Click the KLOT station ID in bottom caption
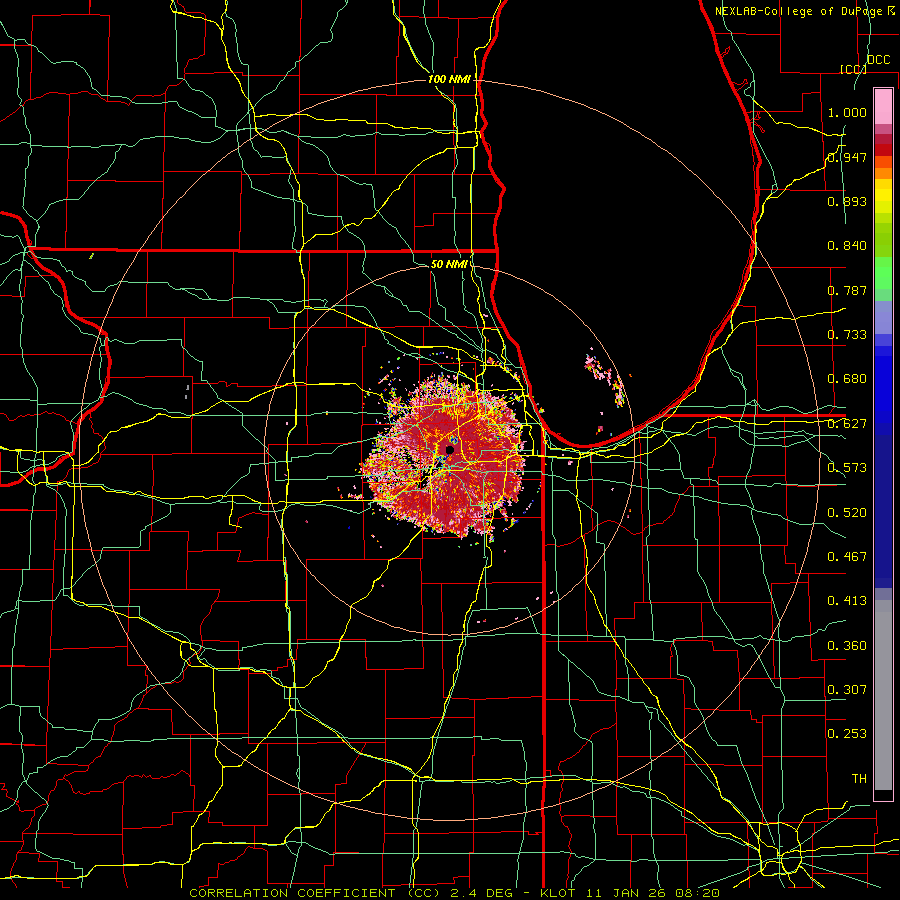Viewport: 900px width, 900px height. (557, 893)
